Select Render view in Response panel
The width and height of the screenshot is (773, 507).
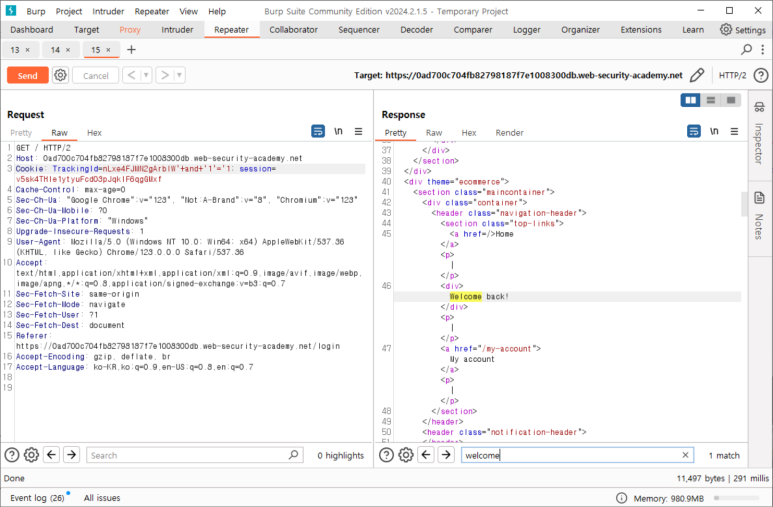[x=509, y=133]
